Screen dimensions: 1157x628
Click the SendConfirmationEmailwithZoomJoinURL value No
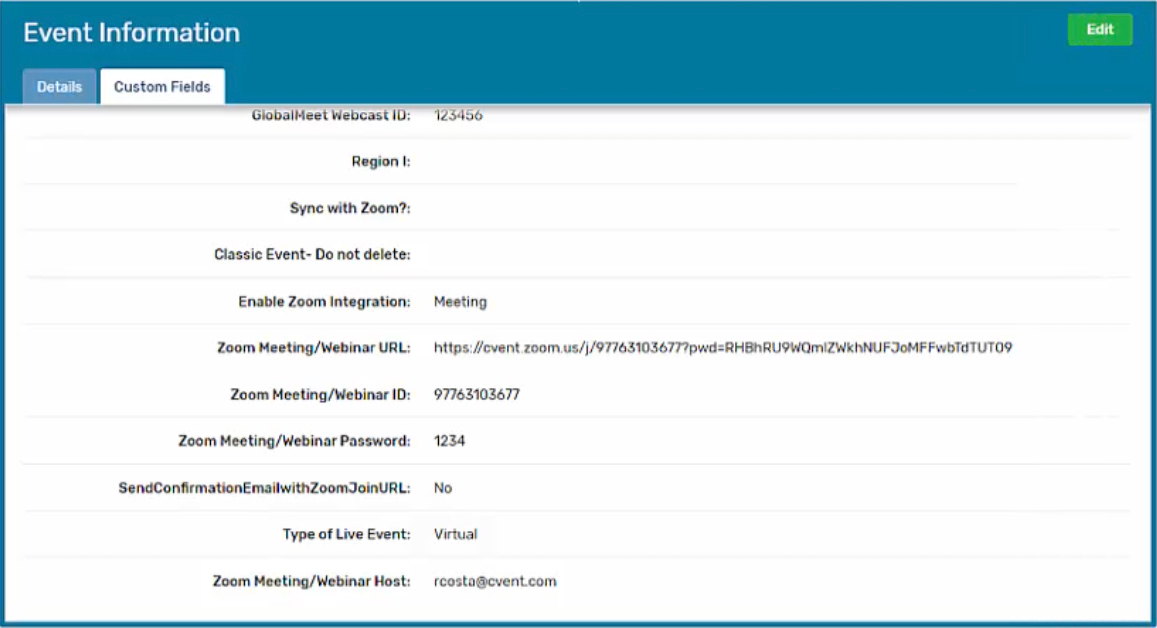pos(441,487)
